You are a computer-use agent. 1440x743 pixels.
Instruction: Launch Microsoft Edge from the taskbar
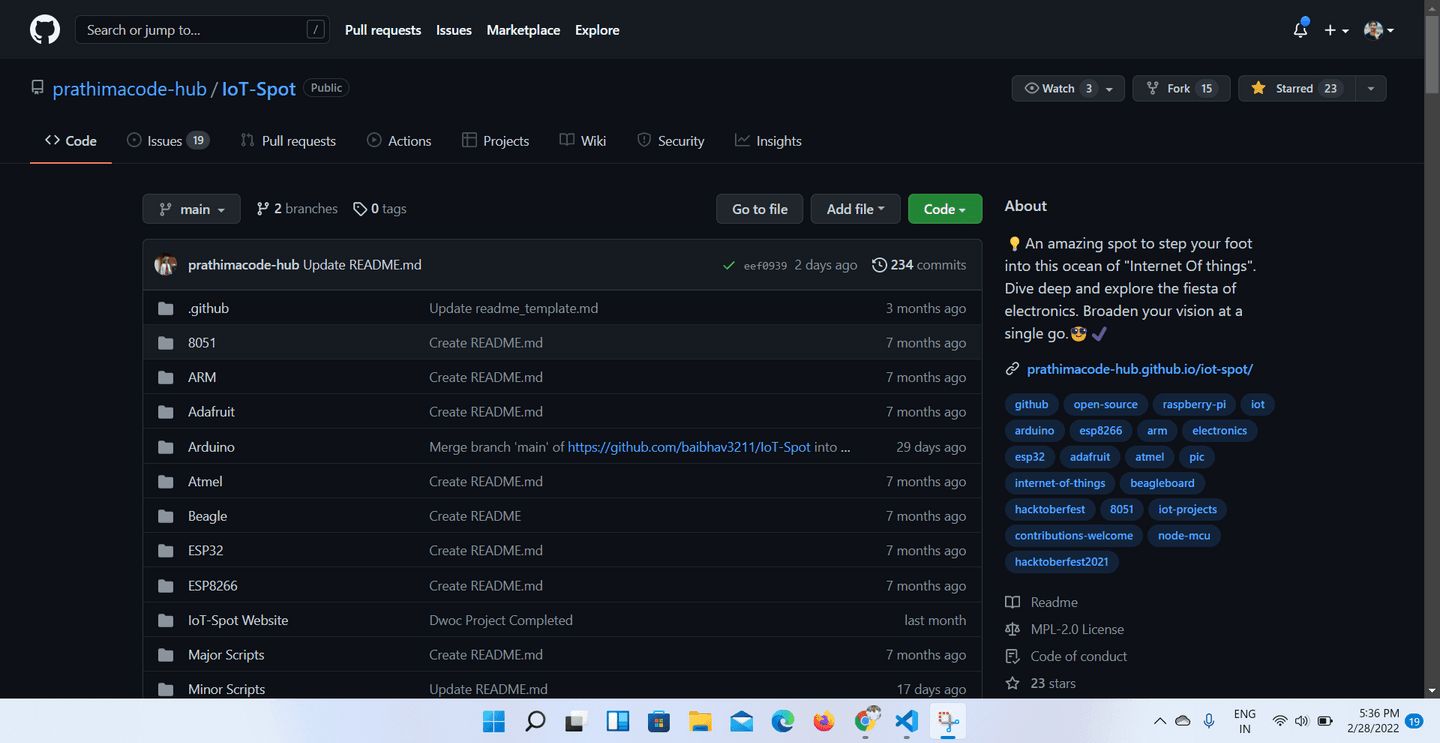click(782, 721)
